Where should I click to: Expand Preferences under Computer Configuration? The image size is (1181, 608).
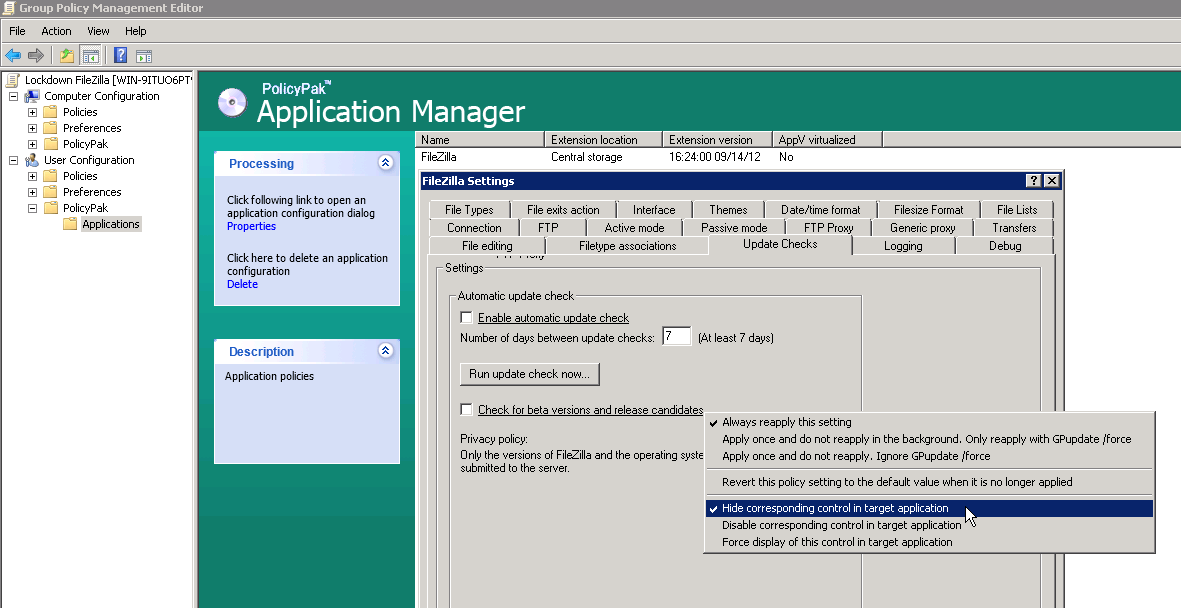coord(32,128)
